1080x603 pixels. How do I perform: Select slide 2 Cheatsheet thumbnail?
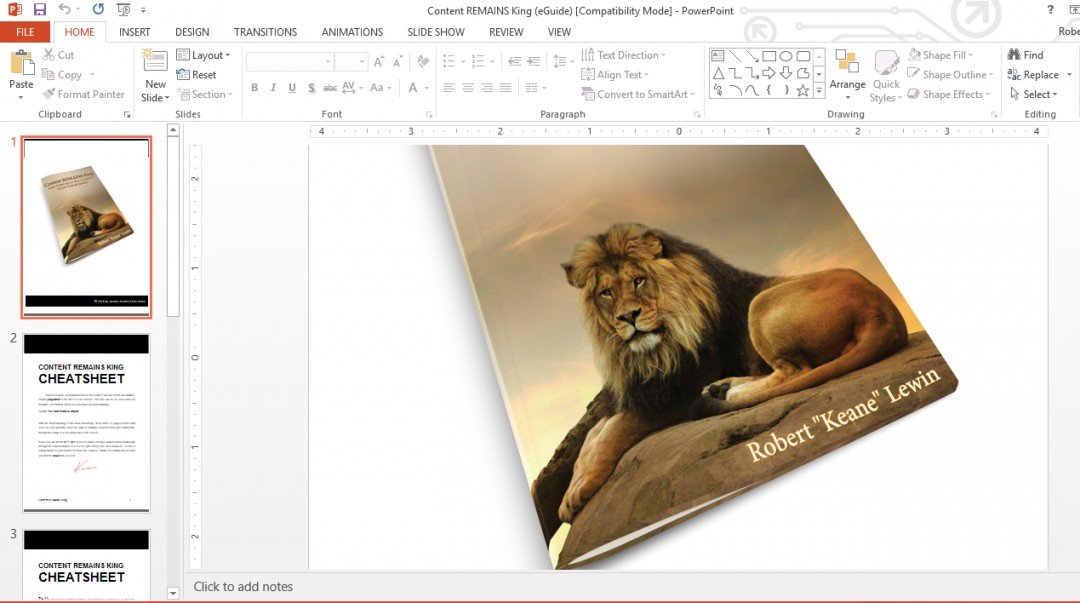[x=86, y=423]
